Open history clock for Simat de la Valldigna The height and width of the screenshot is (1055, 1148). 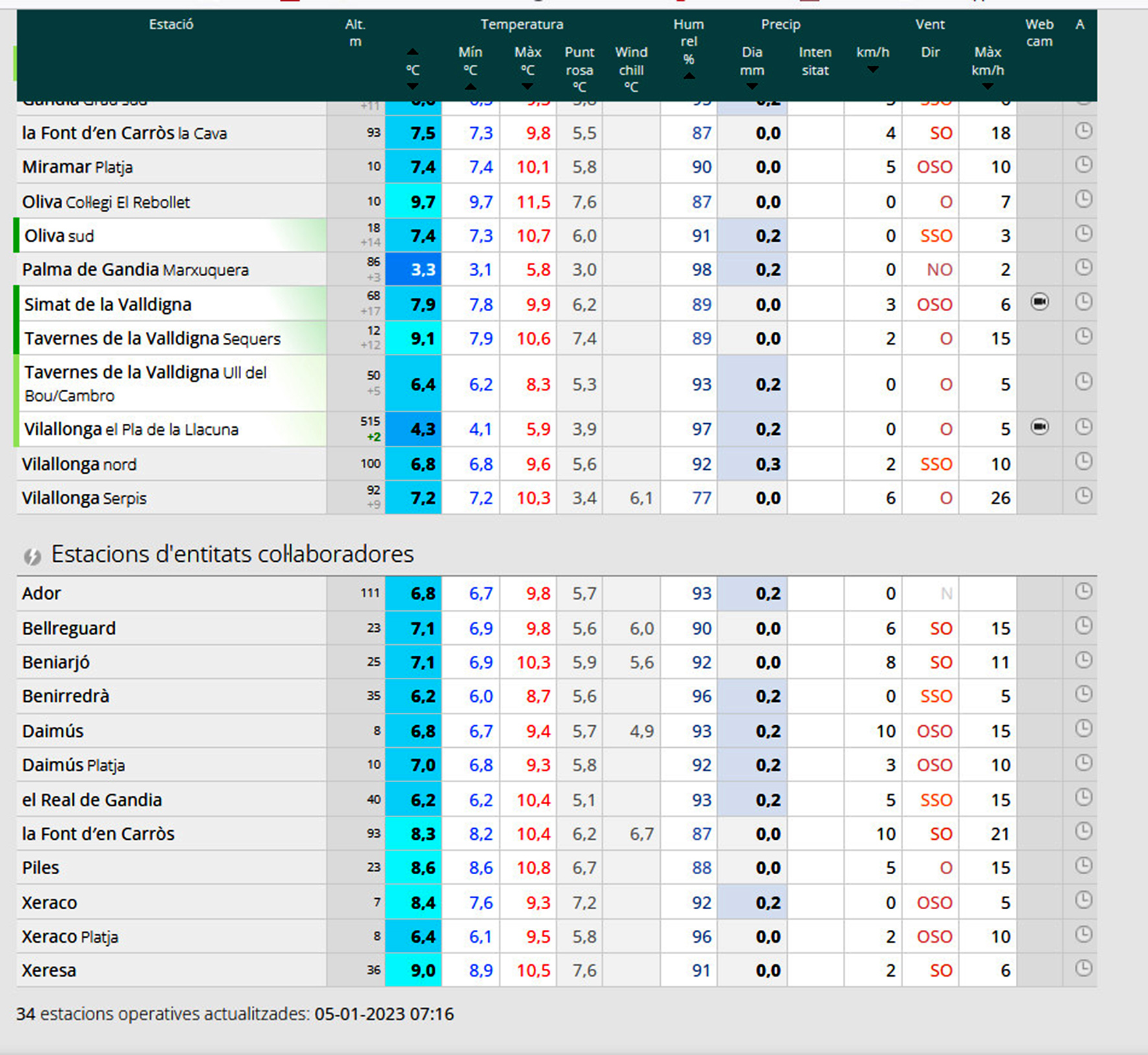pyautogui.click(x=1084, y=301)
